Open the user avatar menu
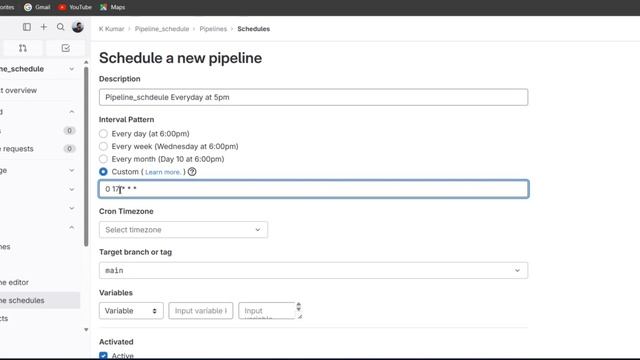This screenshot has width=640, height=360. coord(78,27)
